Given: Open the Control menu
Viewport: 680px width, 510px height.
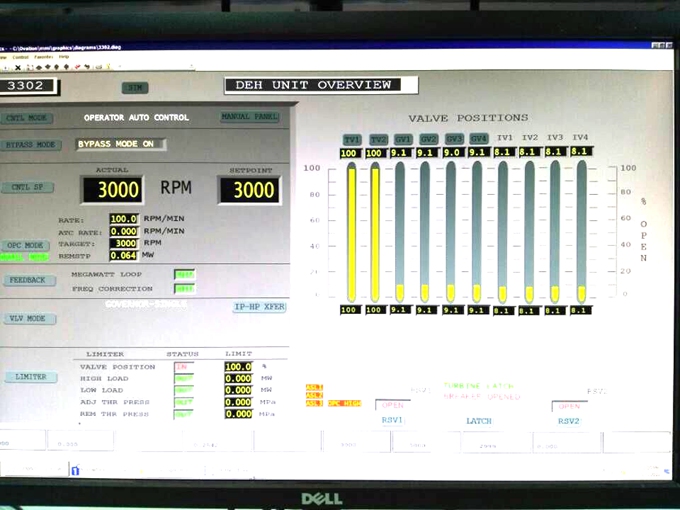Looking at the screenshot, I should pos(20,57).
